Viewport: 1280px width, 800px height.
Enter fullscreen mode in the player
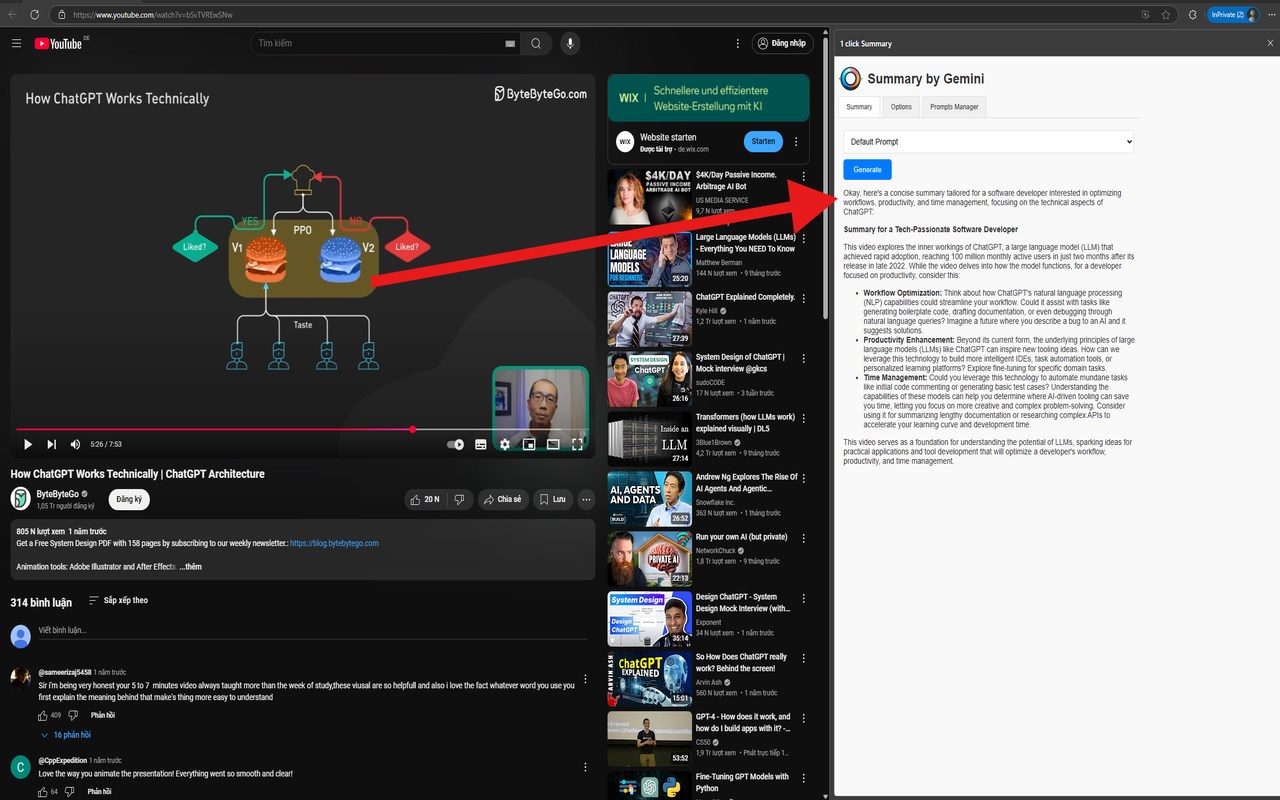[x=577, y=444]
